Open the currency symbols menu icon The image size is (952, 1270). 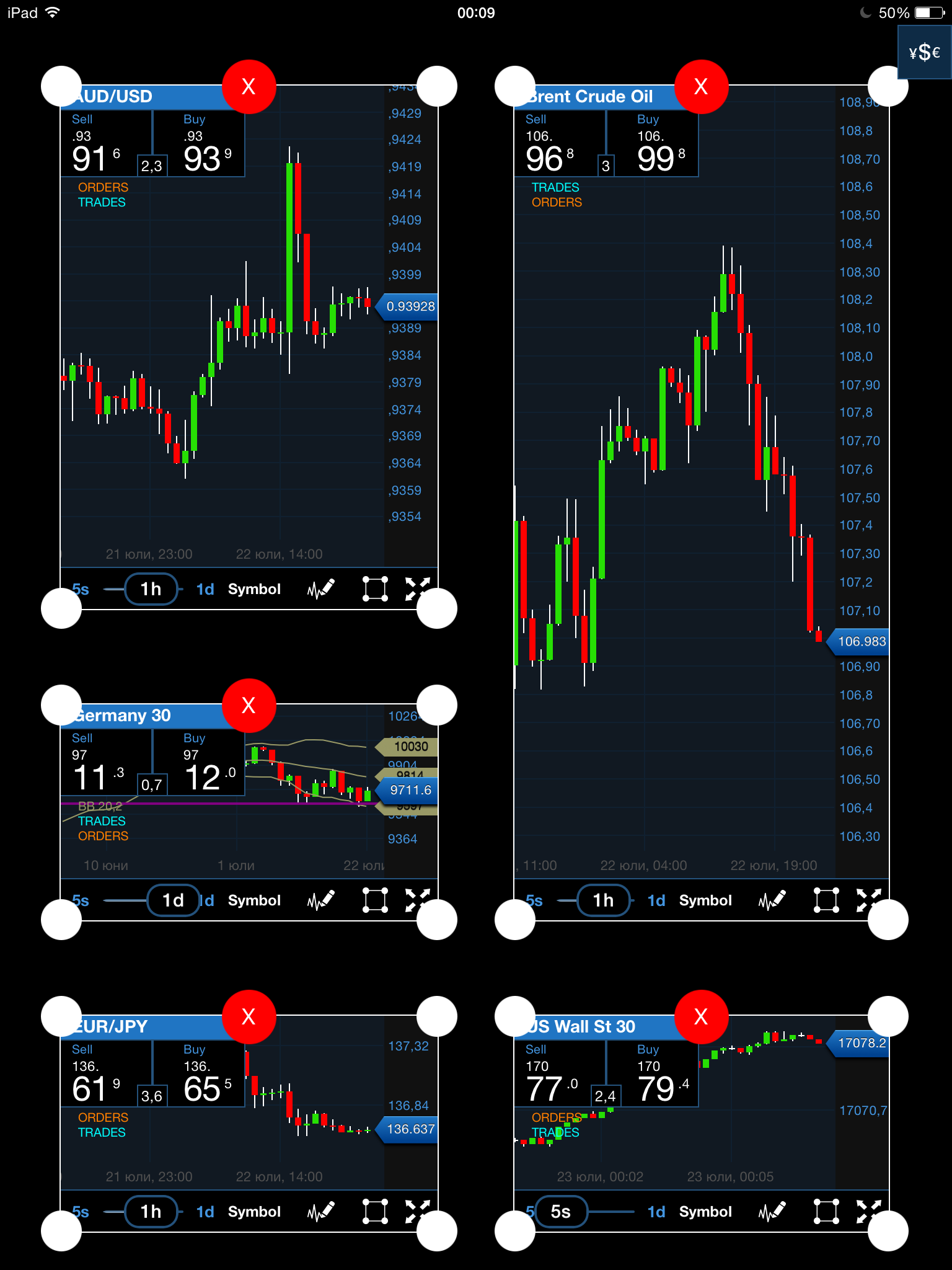924,53
